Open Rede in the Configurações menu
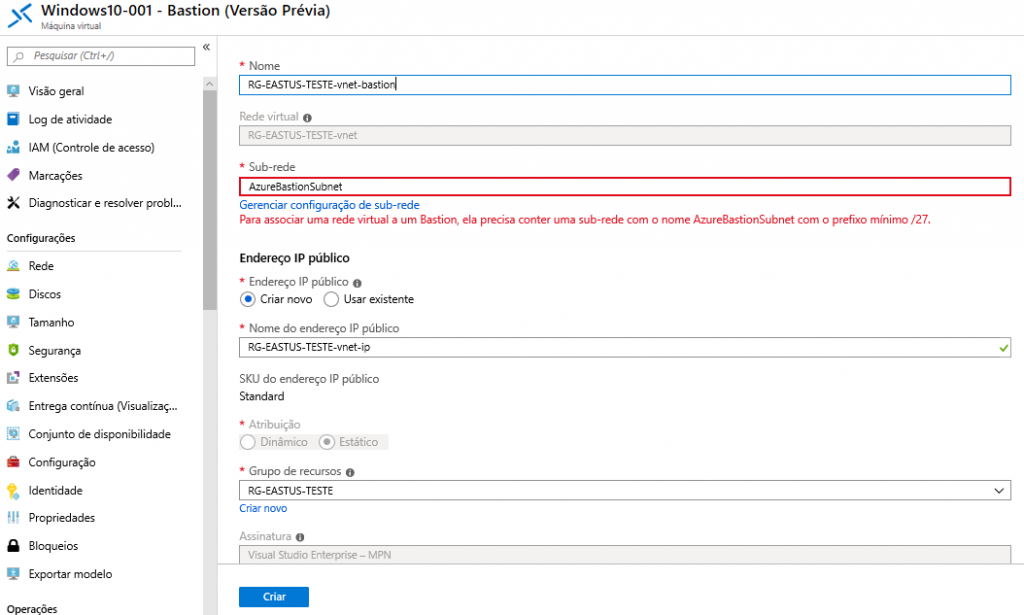The height and width of the screenshot is (615, 1024). (x=41, y=266)
